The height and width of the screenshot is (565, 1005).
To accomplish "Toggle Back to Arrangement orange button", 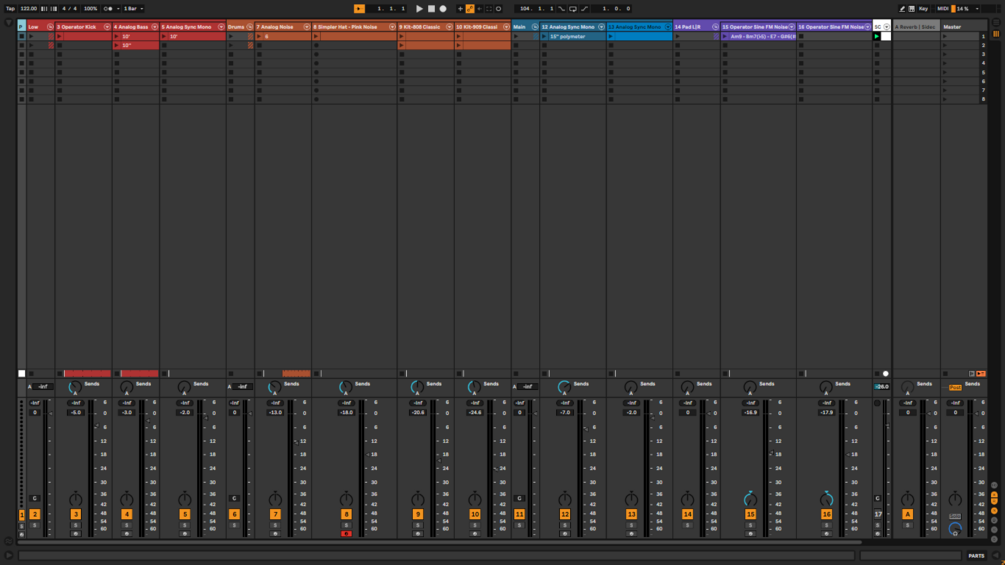I will pyautogui.click(x=981, y=373).
